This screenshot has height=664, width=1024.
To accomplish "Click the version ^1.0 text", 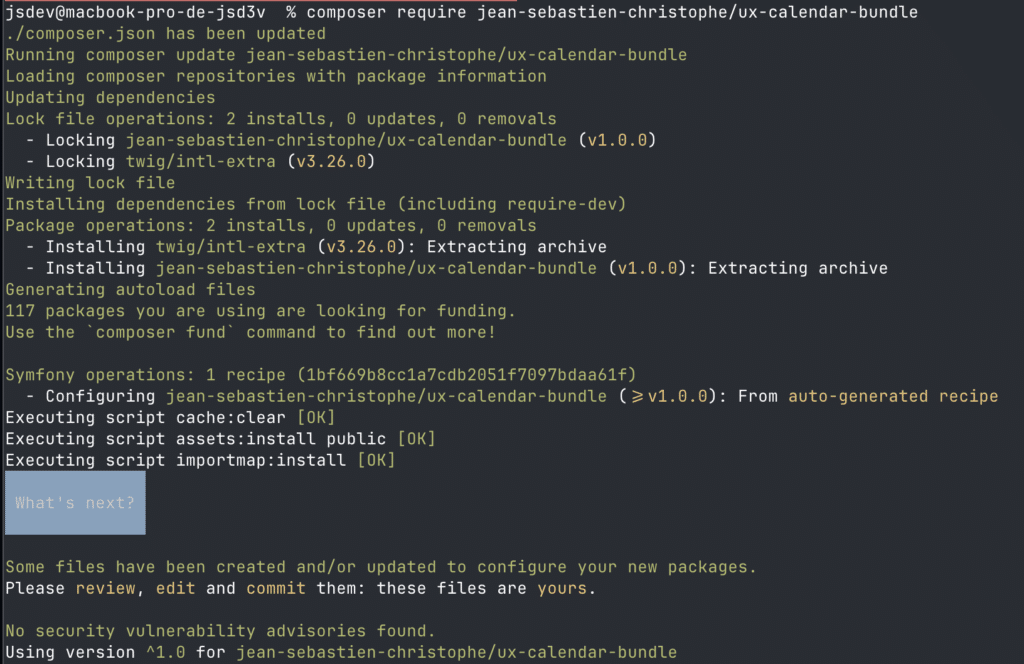I will click(x=165, y=652).
